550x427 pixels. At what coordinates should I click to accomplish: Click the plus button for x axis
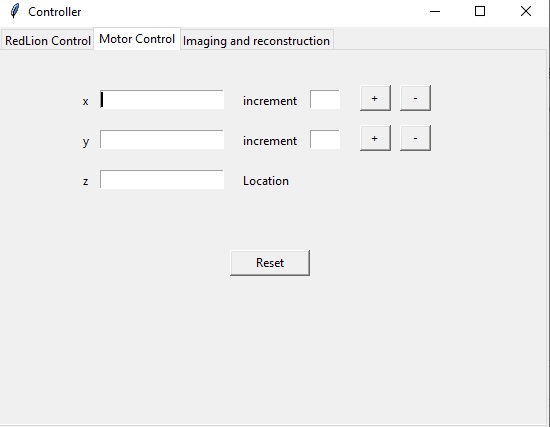pos(375,98)
